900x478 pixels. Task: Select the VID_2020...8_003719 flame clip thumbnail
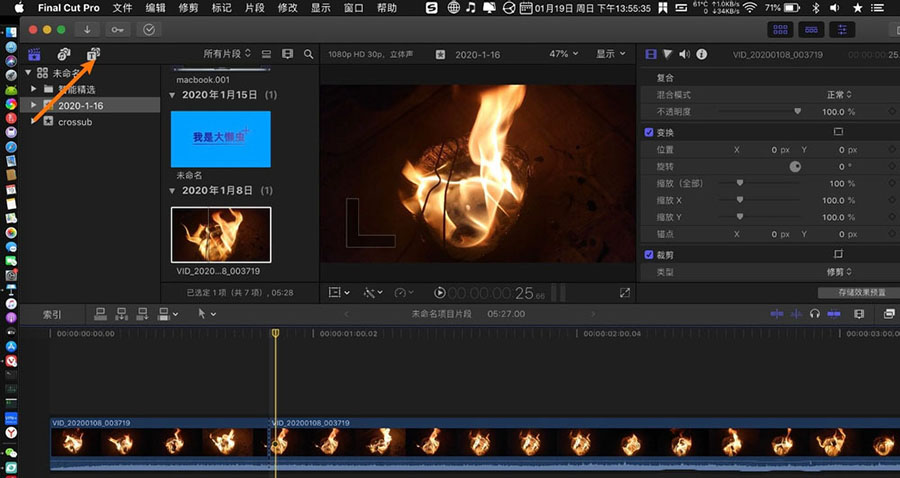221,235
